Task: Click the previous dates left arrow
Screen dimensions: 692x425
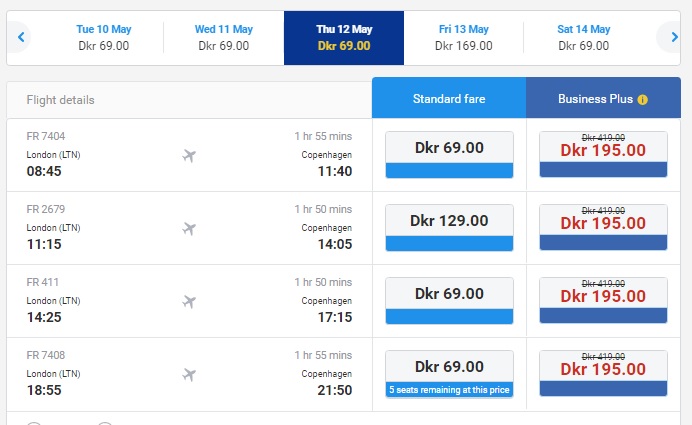Action: click(20, 37)
